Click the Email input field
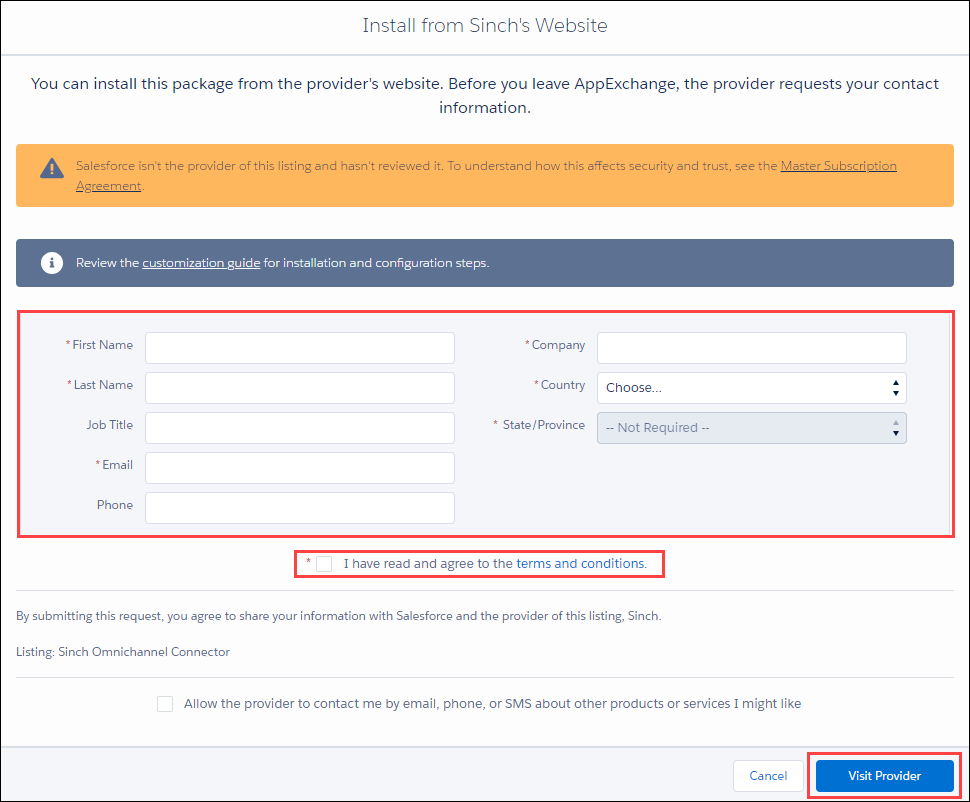Screen dimensions: 970x802 [299, 467]
